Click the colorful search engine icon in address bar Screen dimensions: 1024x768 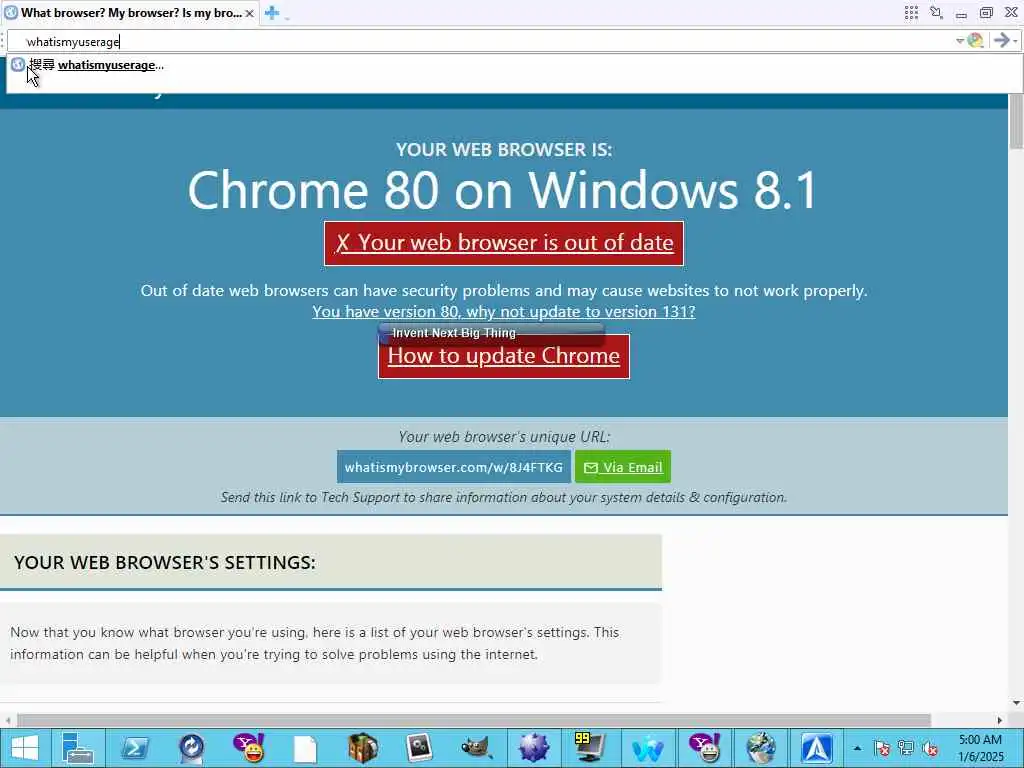pyautogui.click(x=975, y=40)
